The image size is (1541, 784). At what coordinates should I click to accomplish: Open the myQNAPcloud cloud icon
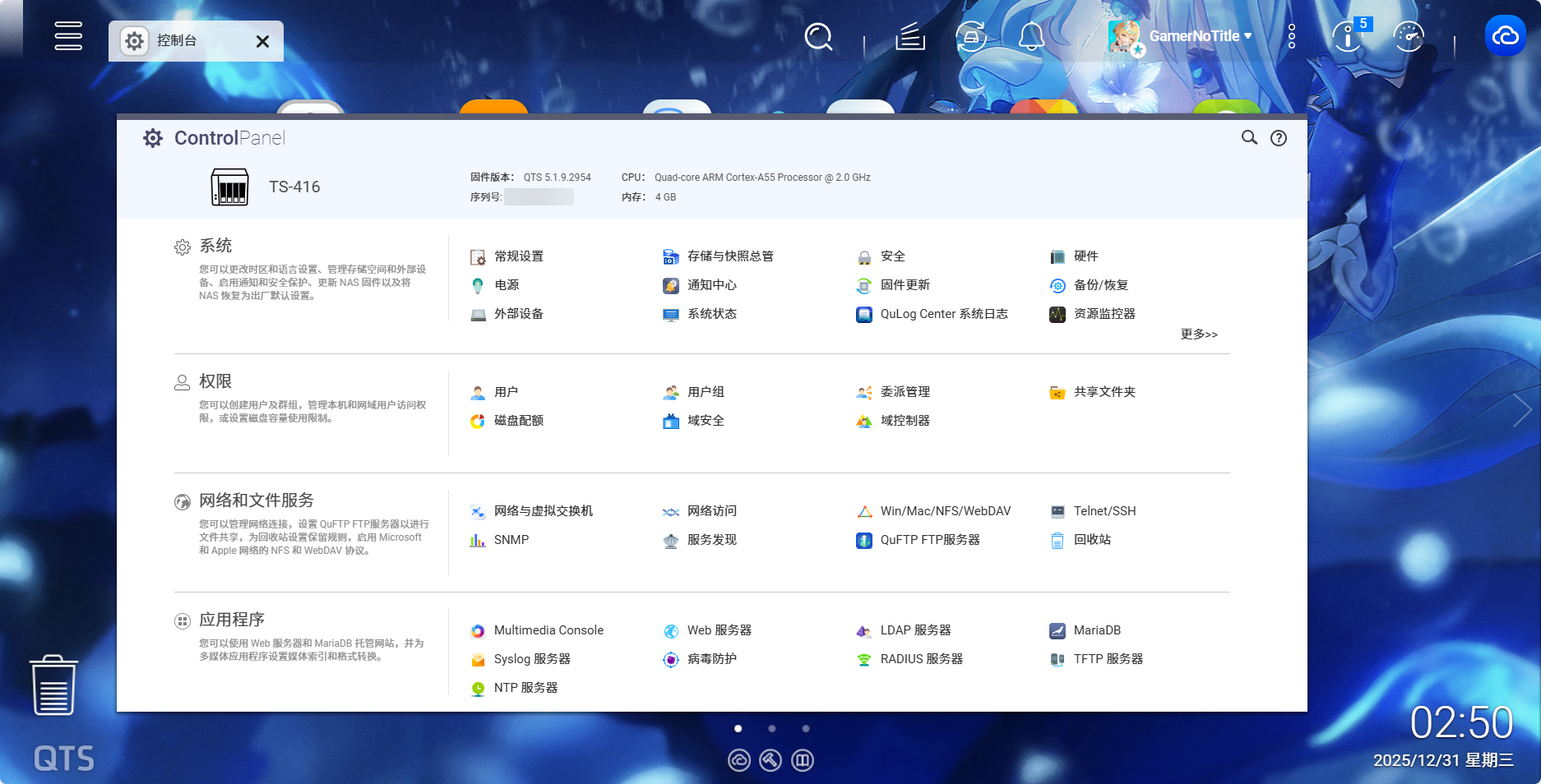(1505, 36)
